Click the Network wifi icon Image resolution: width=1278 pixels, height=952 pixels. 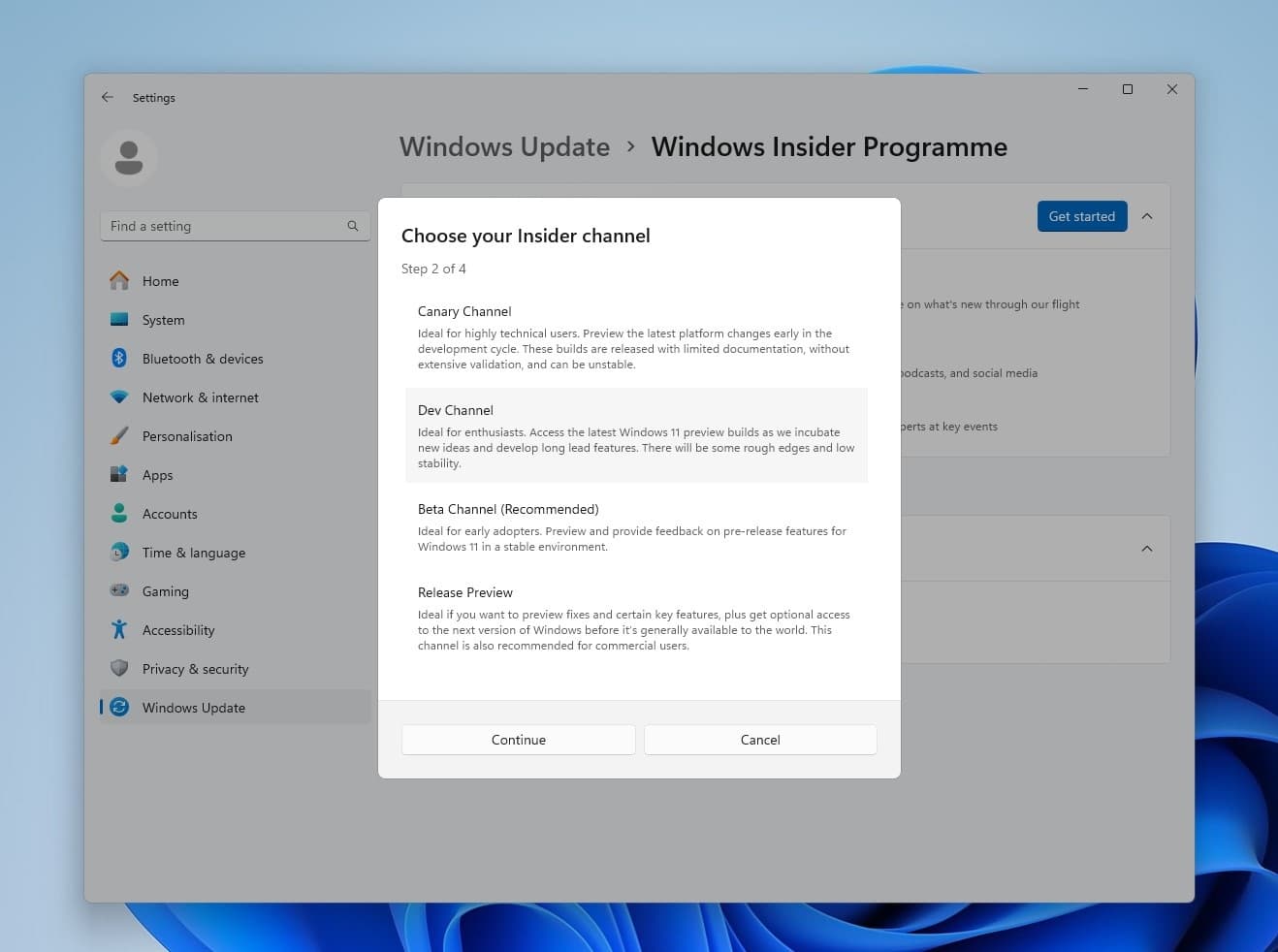tap(119, 397)
